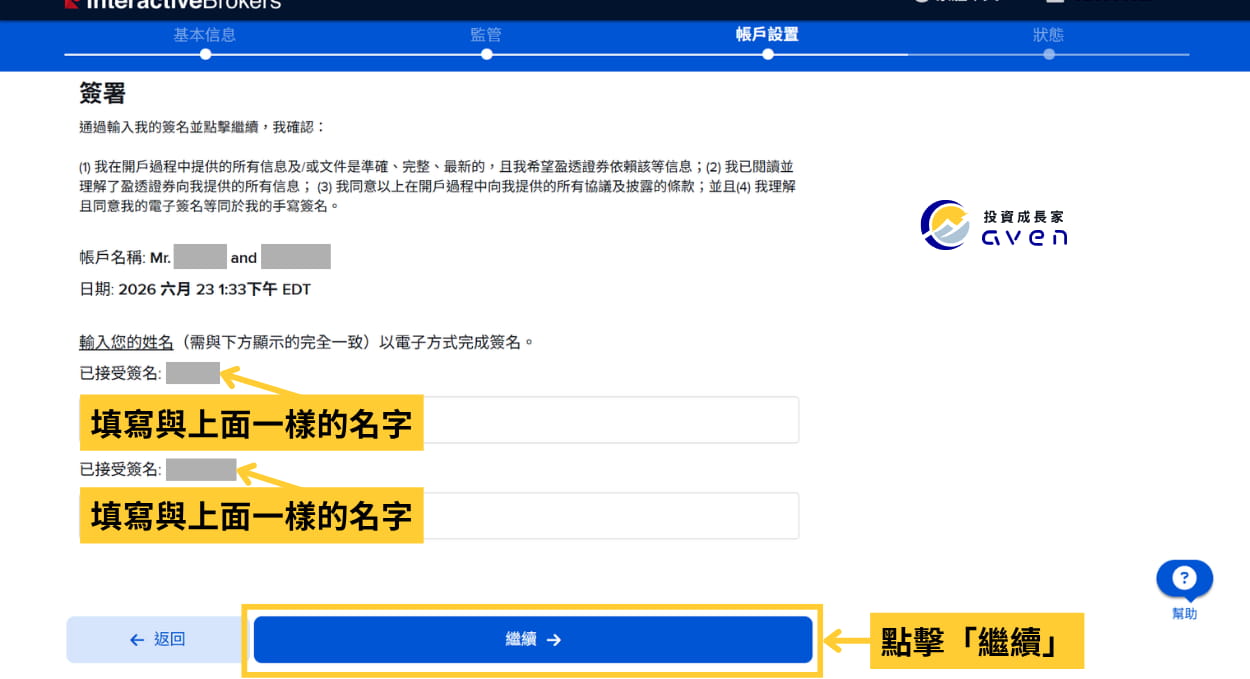This screenshot has width=1250, height=679.
Task: Click the 返回 back button
Action: click(x=157, y=639)
